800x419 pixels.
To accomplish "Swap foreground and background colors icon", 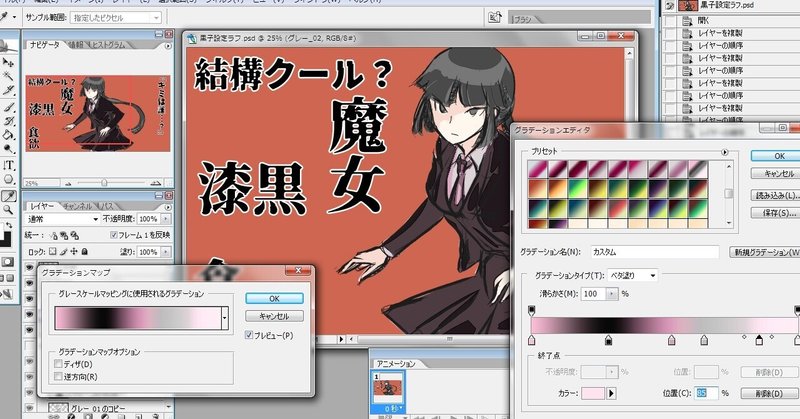I will [9, 226].
